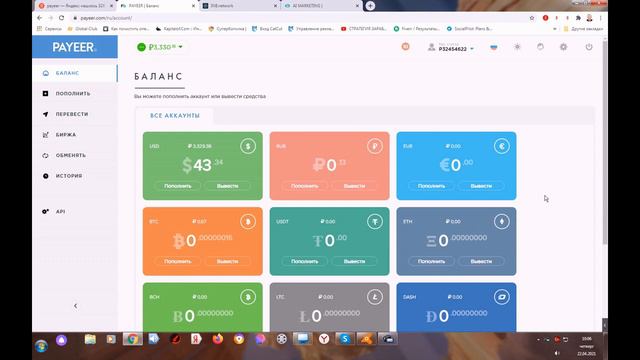This screenshot has width=640, height=360.
Task: Click the bitcoin icon on BTC card
Action: pos(248,222)
